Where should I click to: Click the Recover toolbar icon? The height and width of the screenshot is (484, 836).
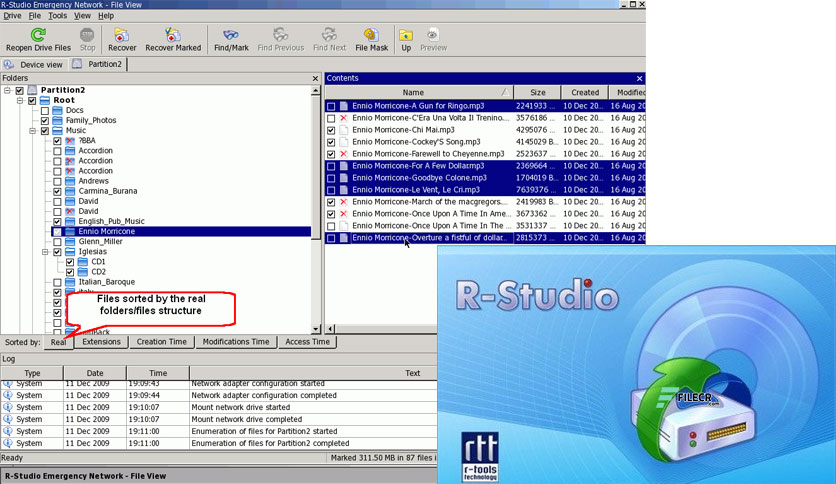(x=122, y=35)
